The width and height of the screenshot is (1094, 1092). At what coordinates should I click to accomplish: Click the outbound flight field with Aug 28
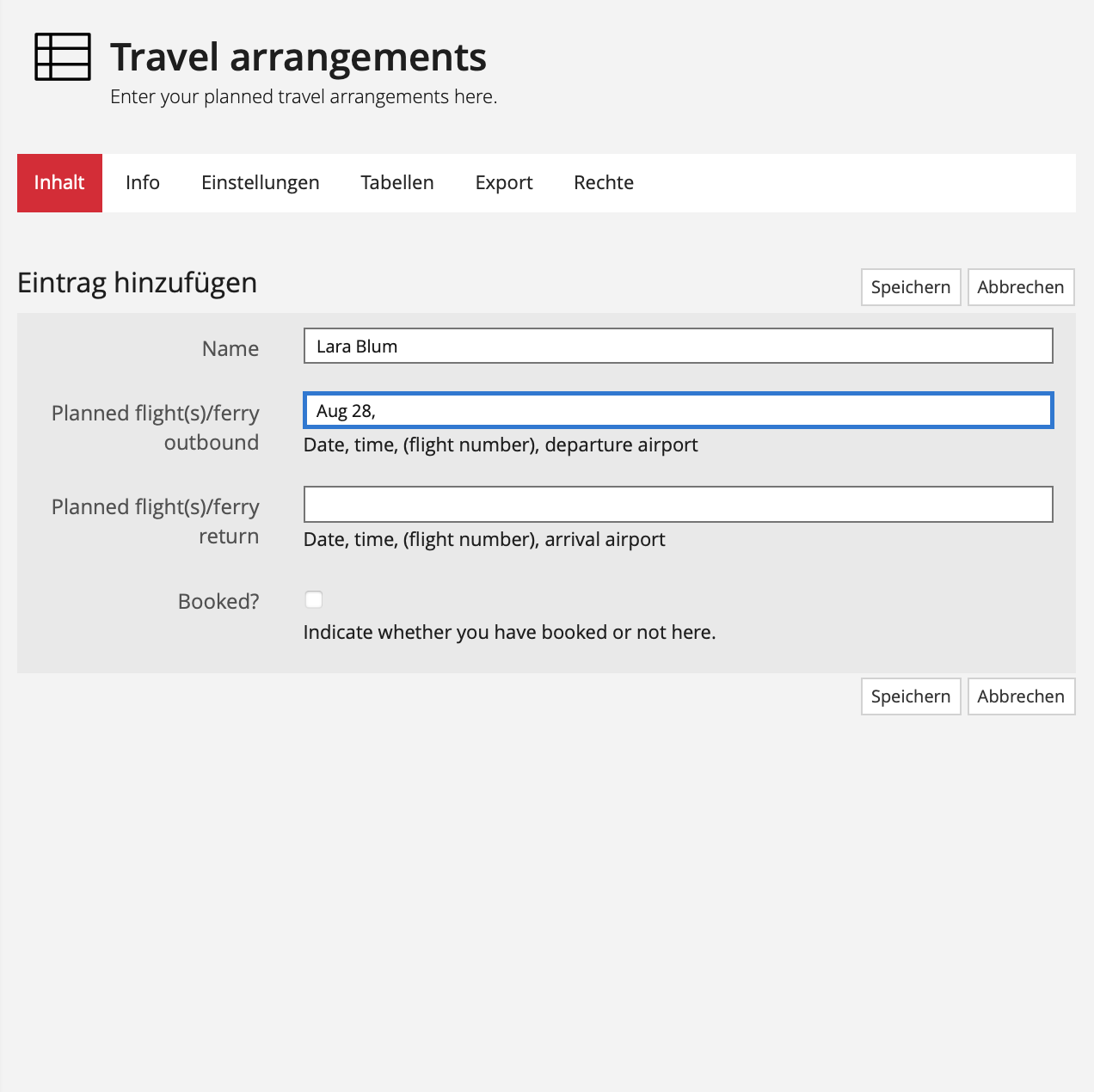[678, 411]
